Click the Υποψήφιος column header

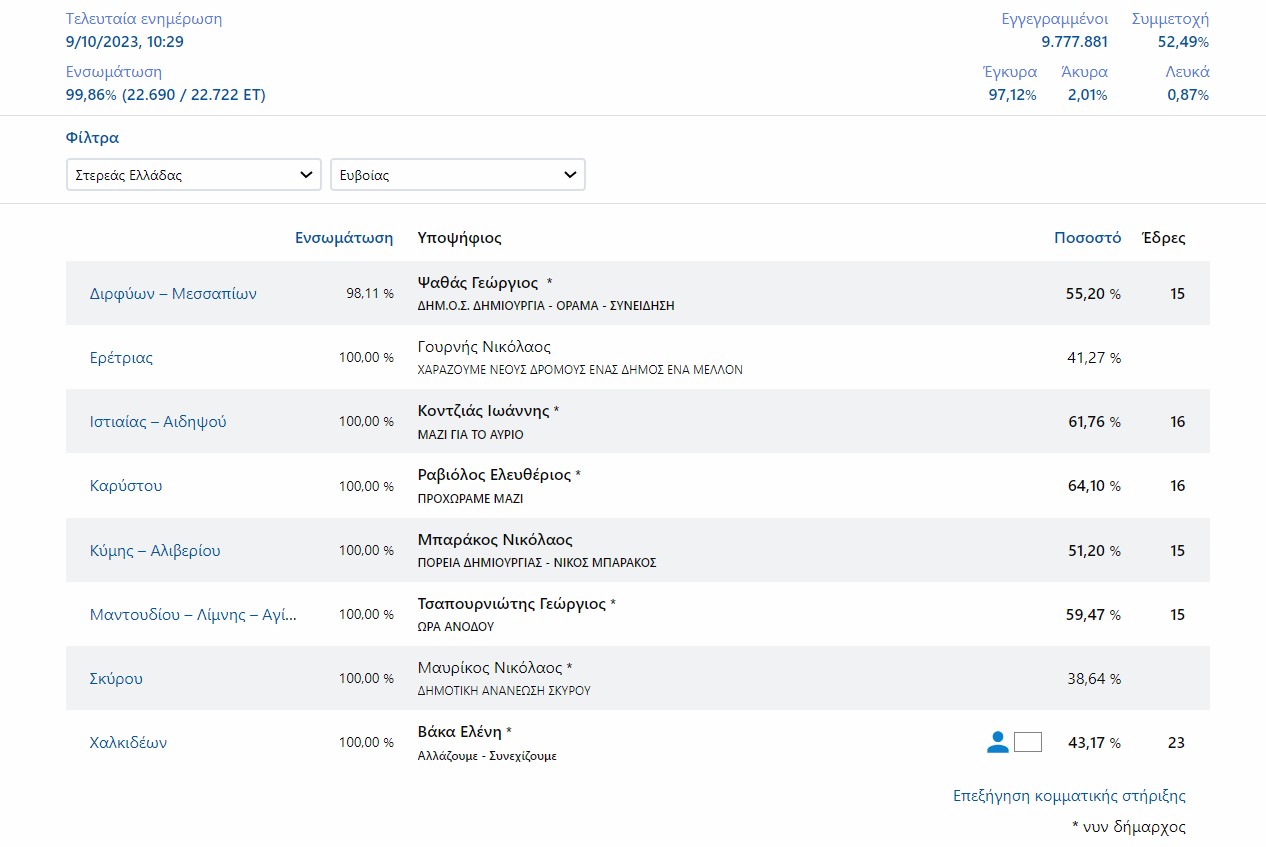pos(459,238)
